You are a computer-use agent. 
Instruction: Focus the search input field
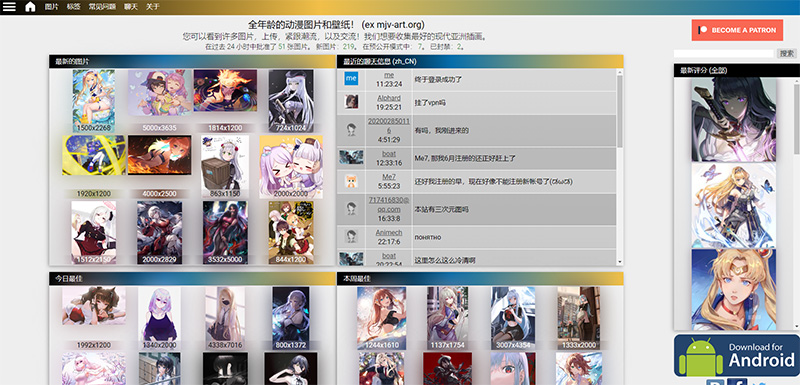point(724,53)
